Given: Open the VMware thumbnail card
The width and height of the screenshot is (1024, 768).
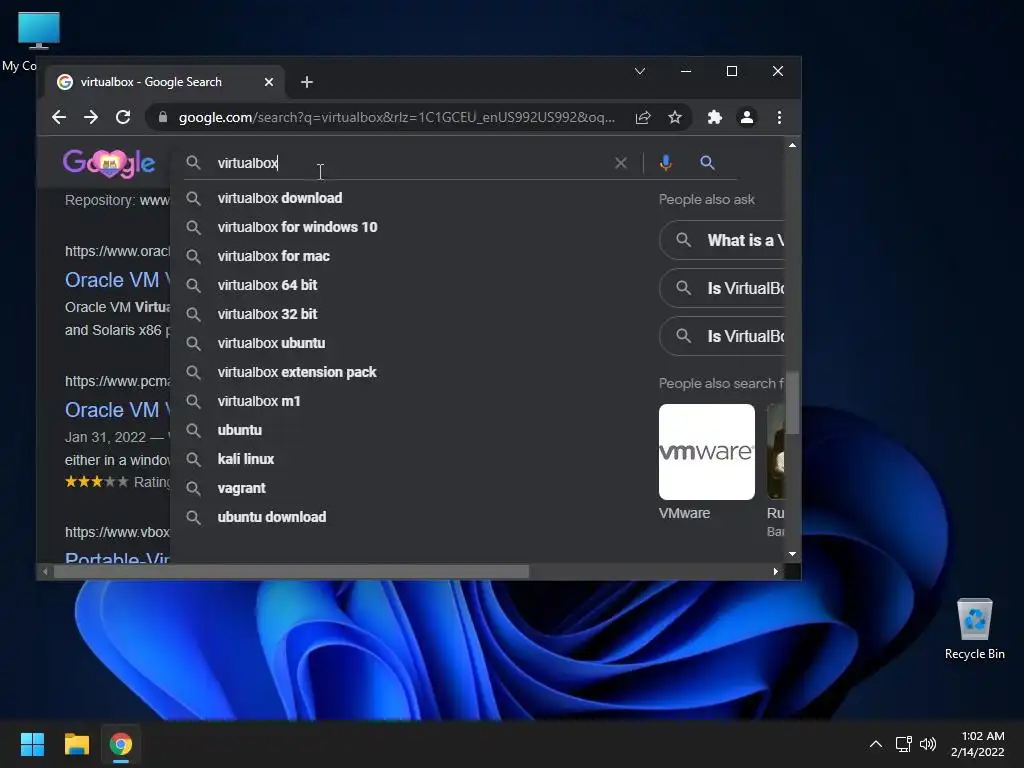Looking at the screenshot, I should click(707, 452).
